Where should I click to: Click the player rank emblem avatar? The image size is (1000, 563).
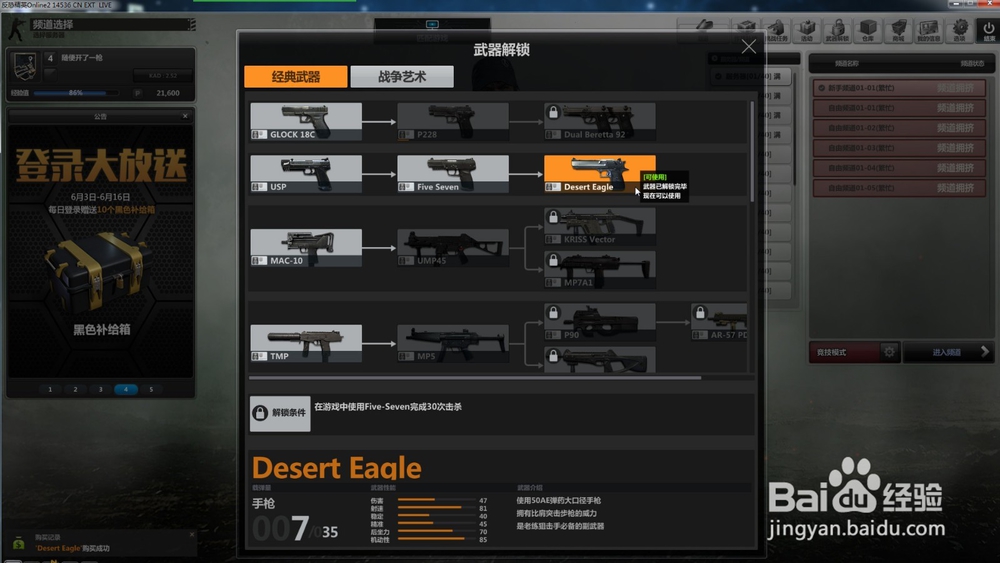24,66
